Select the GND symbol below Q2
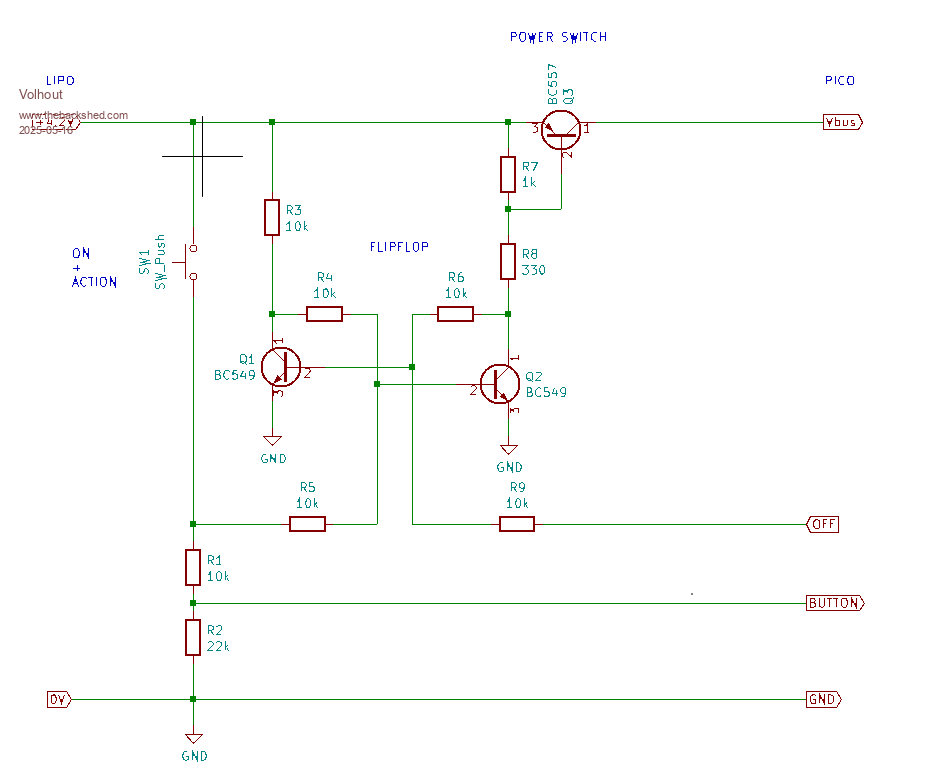The height and width of the screenshot is (784, 937). pyautogui.click(x=509, y=449)
